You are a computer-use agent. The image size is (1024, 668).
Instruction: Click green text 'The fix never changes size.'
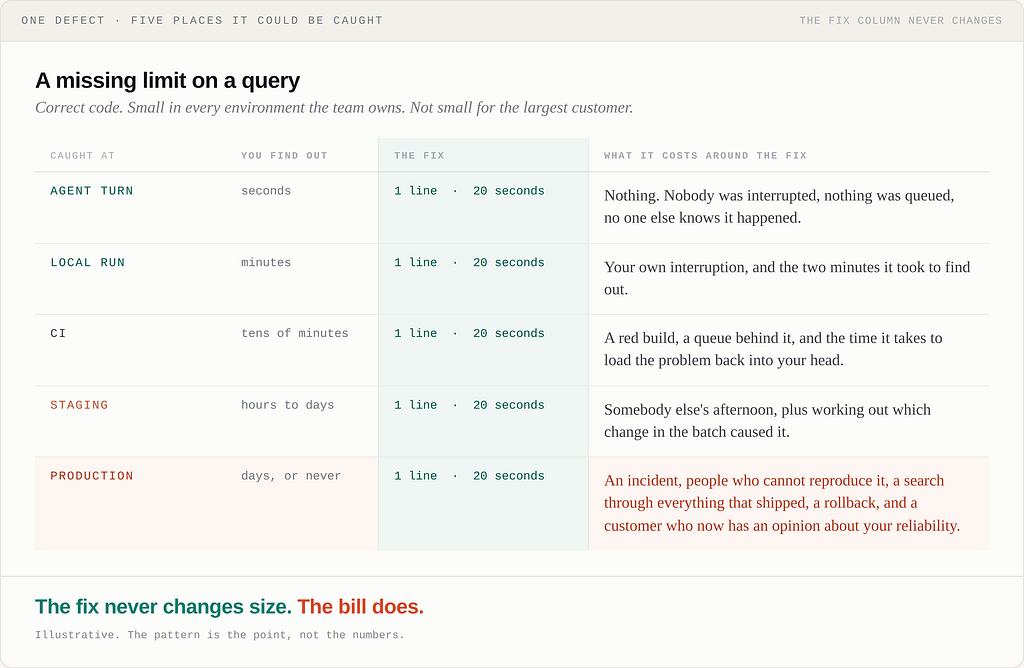(x=163, y=607)
